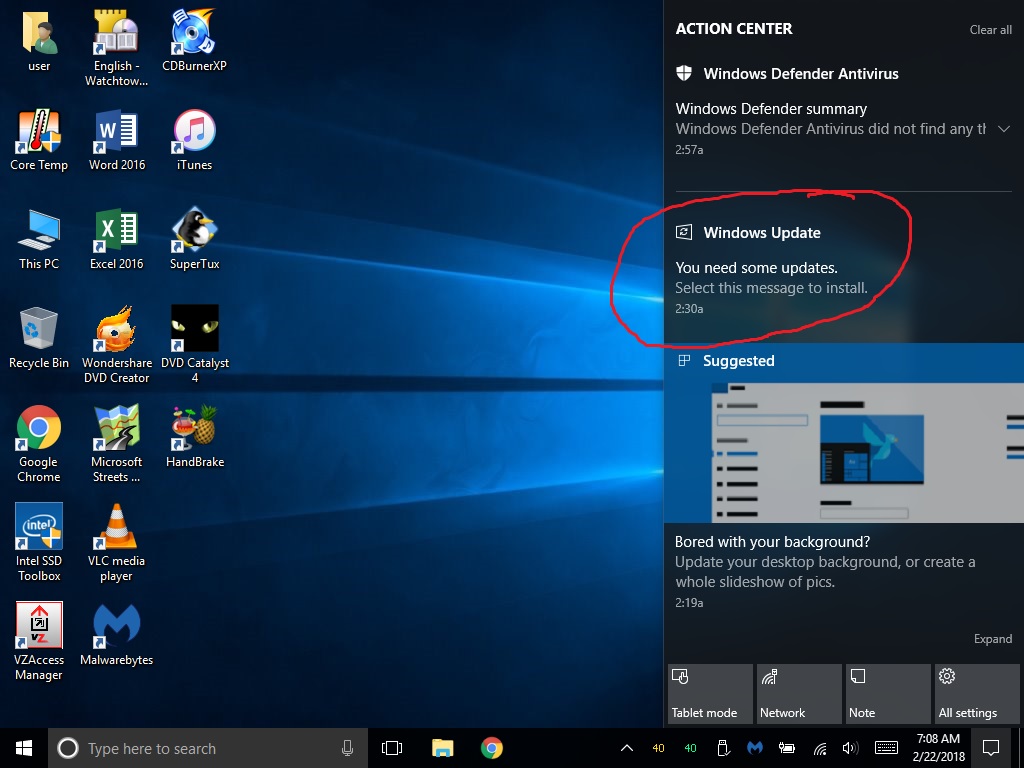The image size is (1024, 768).
Task: Click the second Core Temp tray temperature reading
Action: tap(690, 748)
